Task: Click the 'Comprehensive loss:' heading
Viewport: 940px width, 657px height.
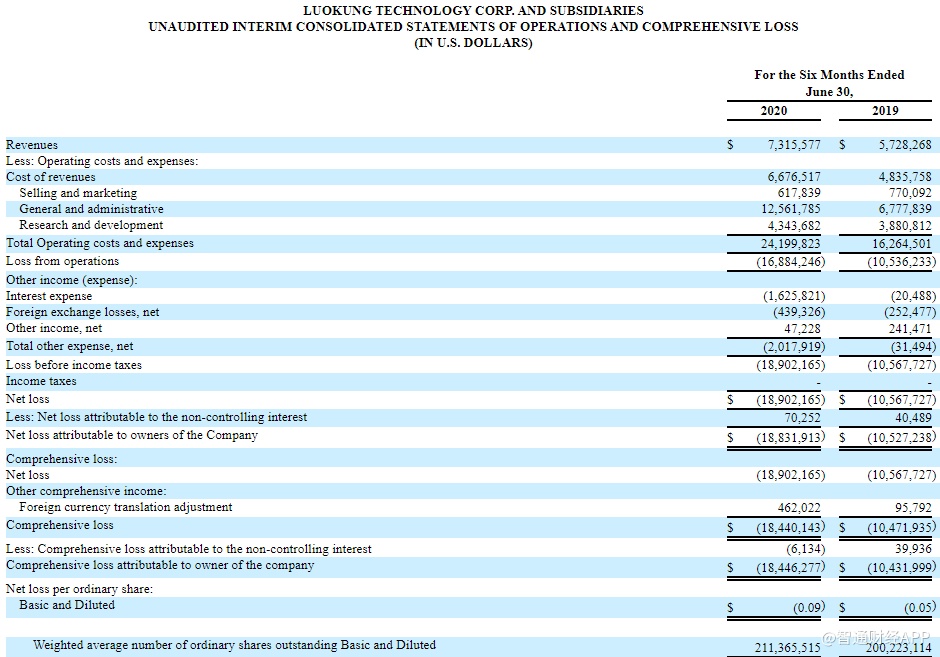Action: [62, 459]
